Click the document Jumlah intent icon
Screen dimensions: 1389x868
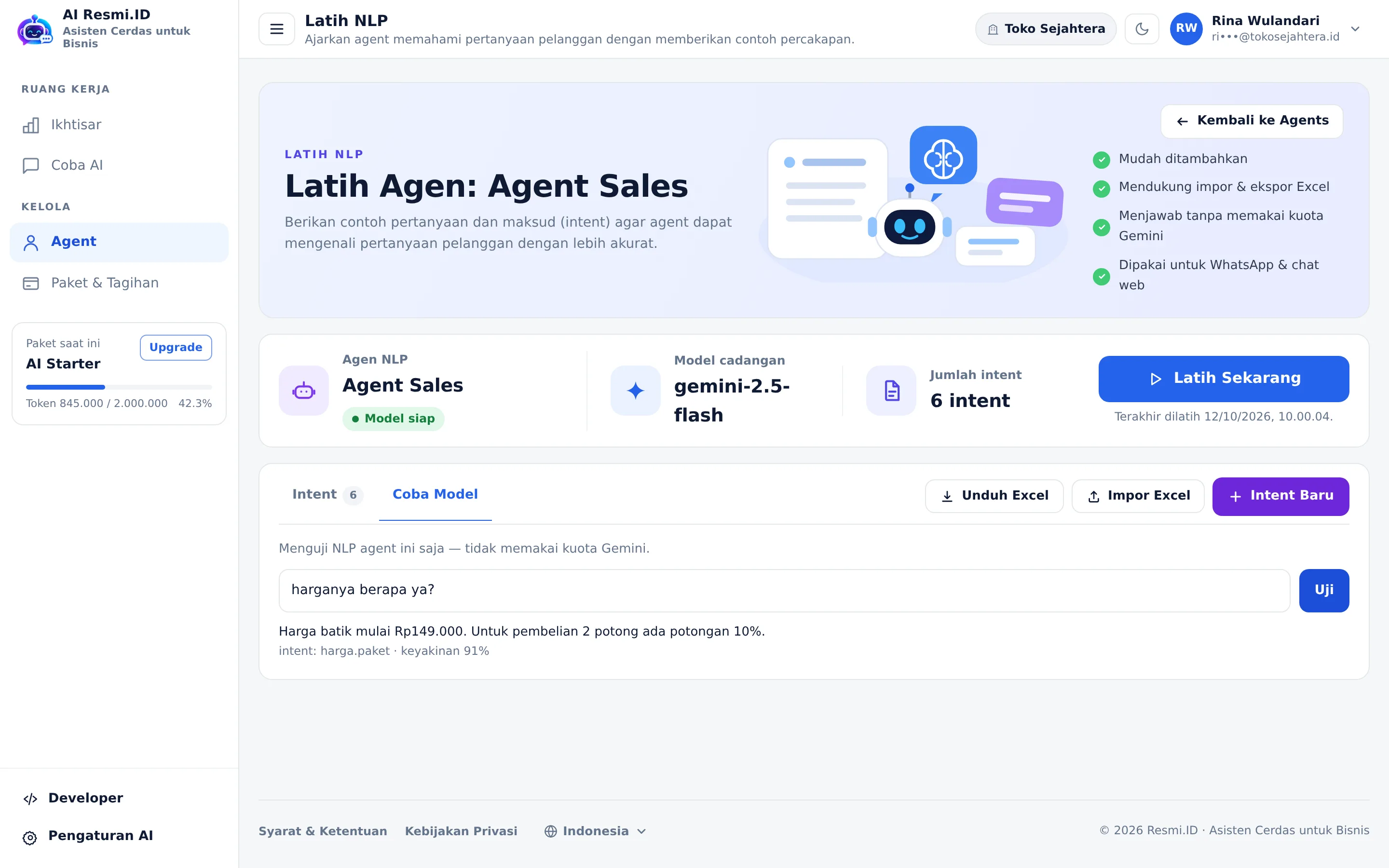[x=891, y=391]
